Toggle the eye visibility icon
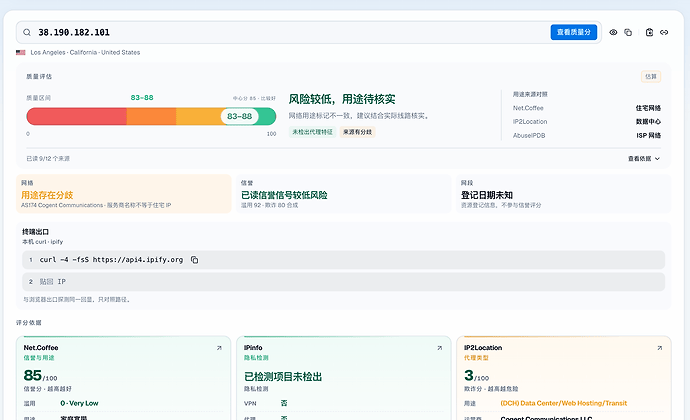The height and width of the screenshot is (420, 690). 613,32
